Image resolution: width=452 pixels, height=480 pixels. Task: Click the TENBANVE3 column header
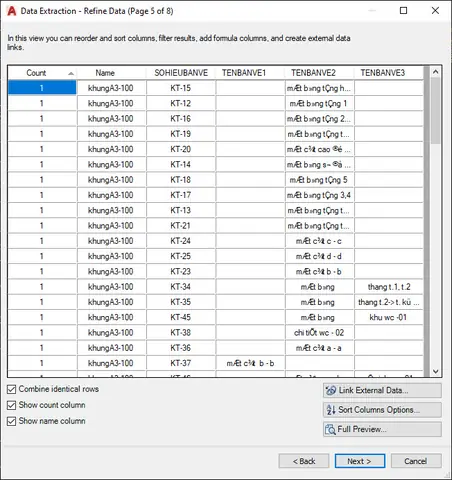coord(388,73)
